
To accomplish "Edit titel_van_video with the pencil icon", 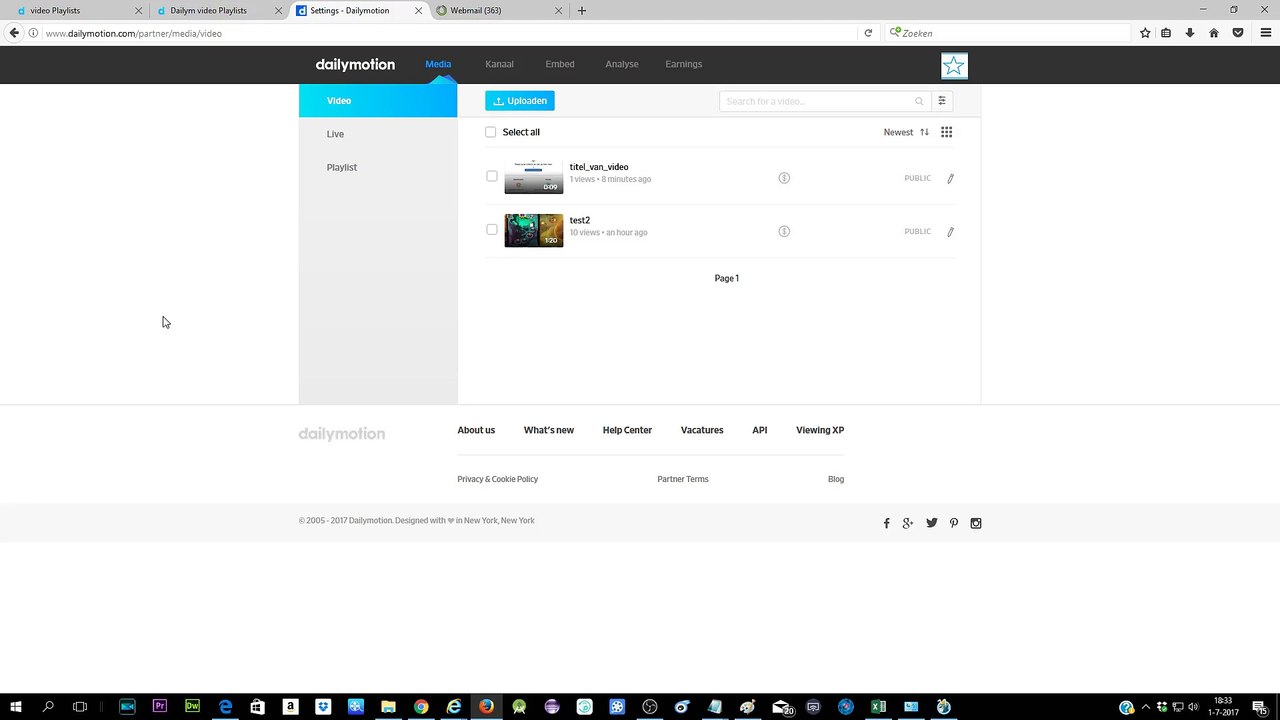I will (x=950, y=178).
